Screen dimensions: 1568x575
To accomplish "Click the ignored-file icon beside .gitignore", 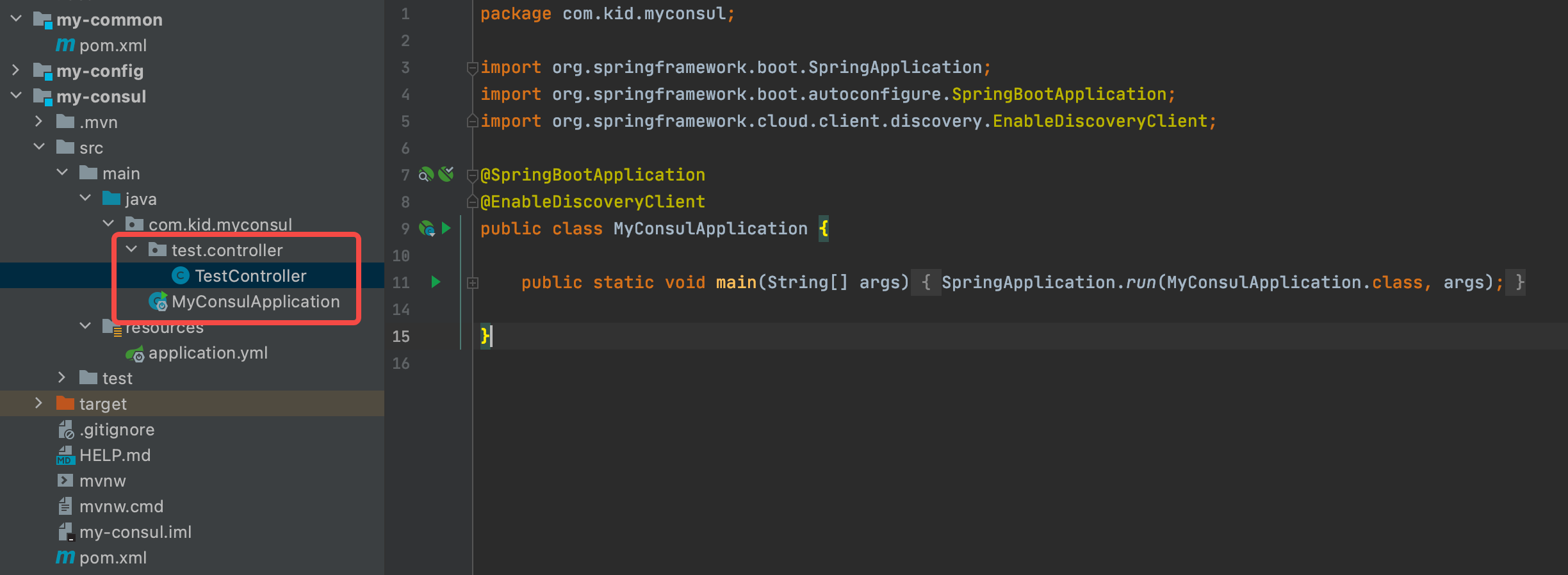I will pos(65,430).
